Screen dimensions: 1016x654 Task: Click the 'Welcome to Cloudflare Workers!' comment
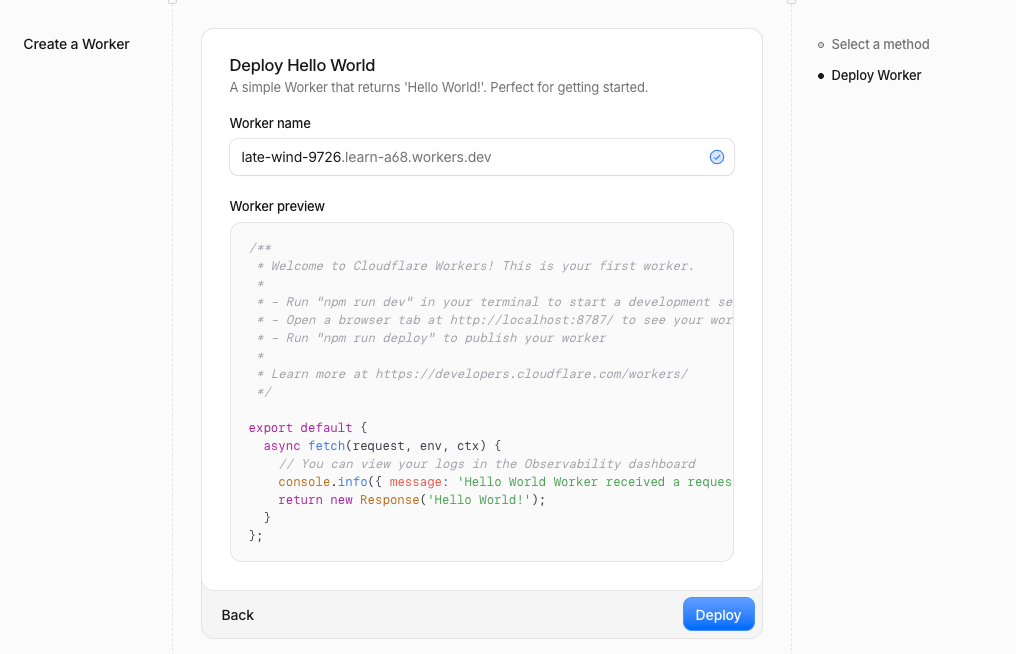click(476, 266)
